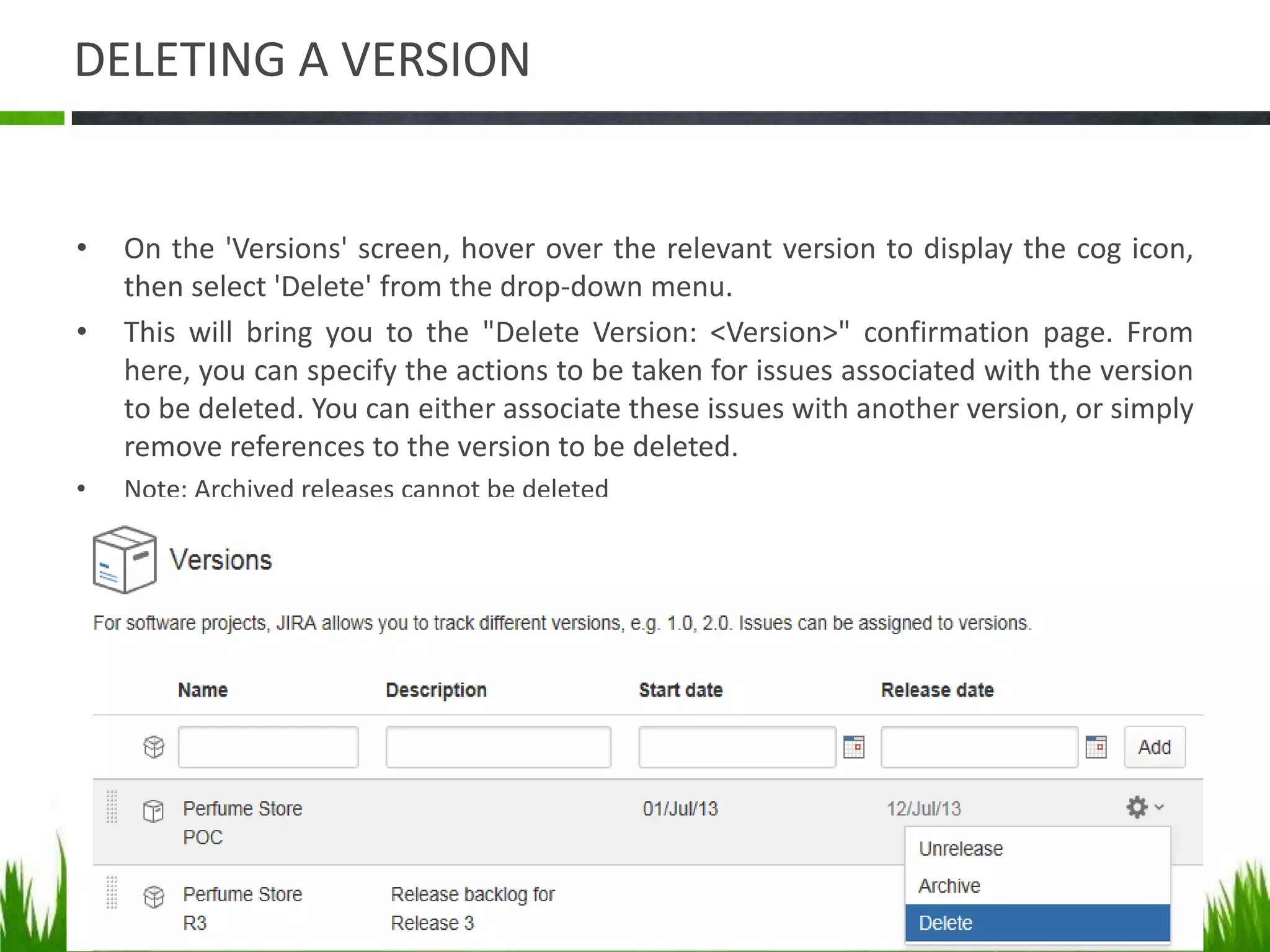Click the Start date column header

click(x=681, y=690)
